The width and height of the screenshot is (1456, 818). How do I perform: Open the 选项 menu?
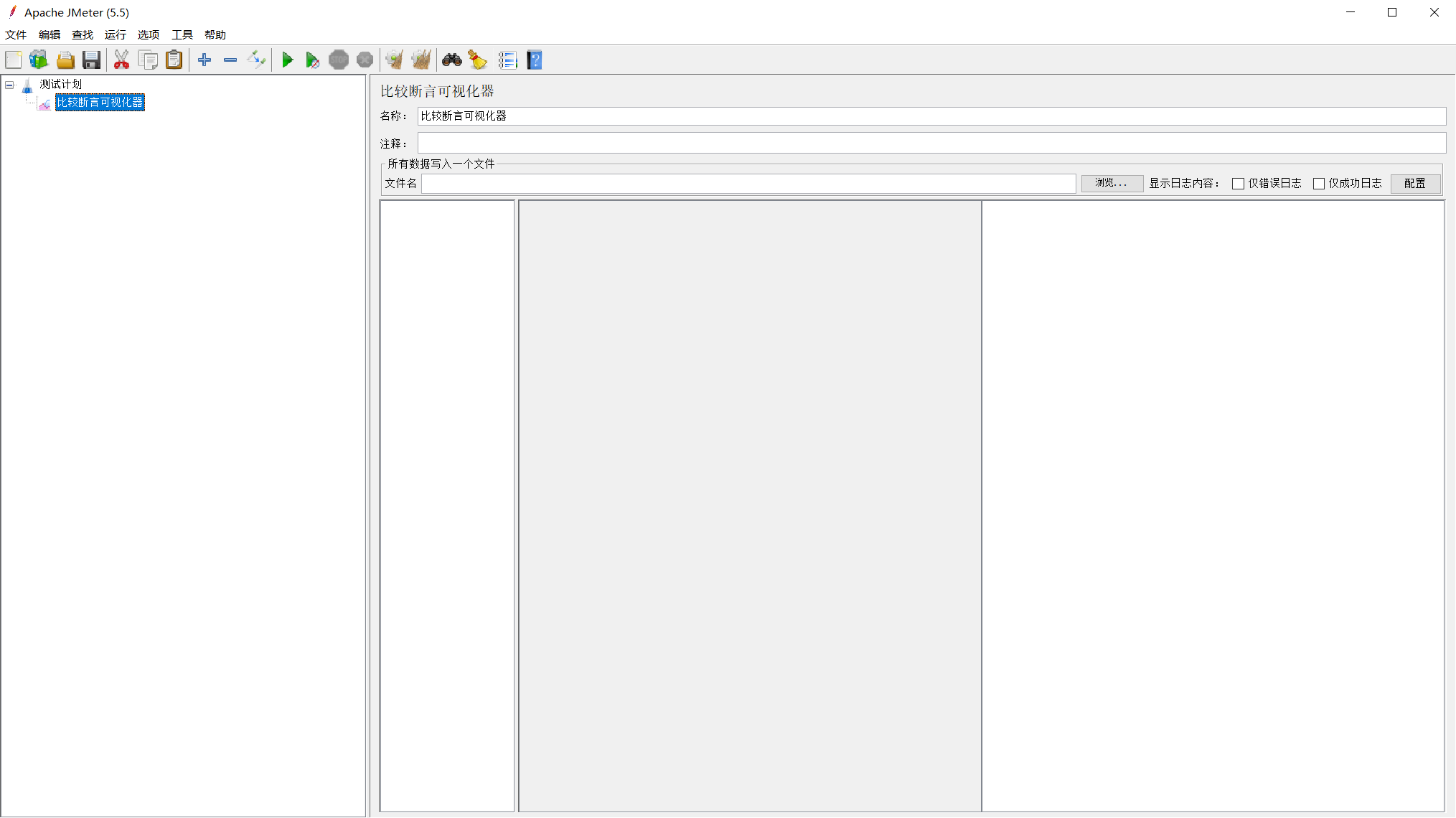(149, 35)
